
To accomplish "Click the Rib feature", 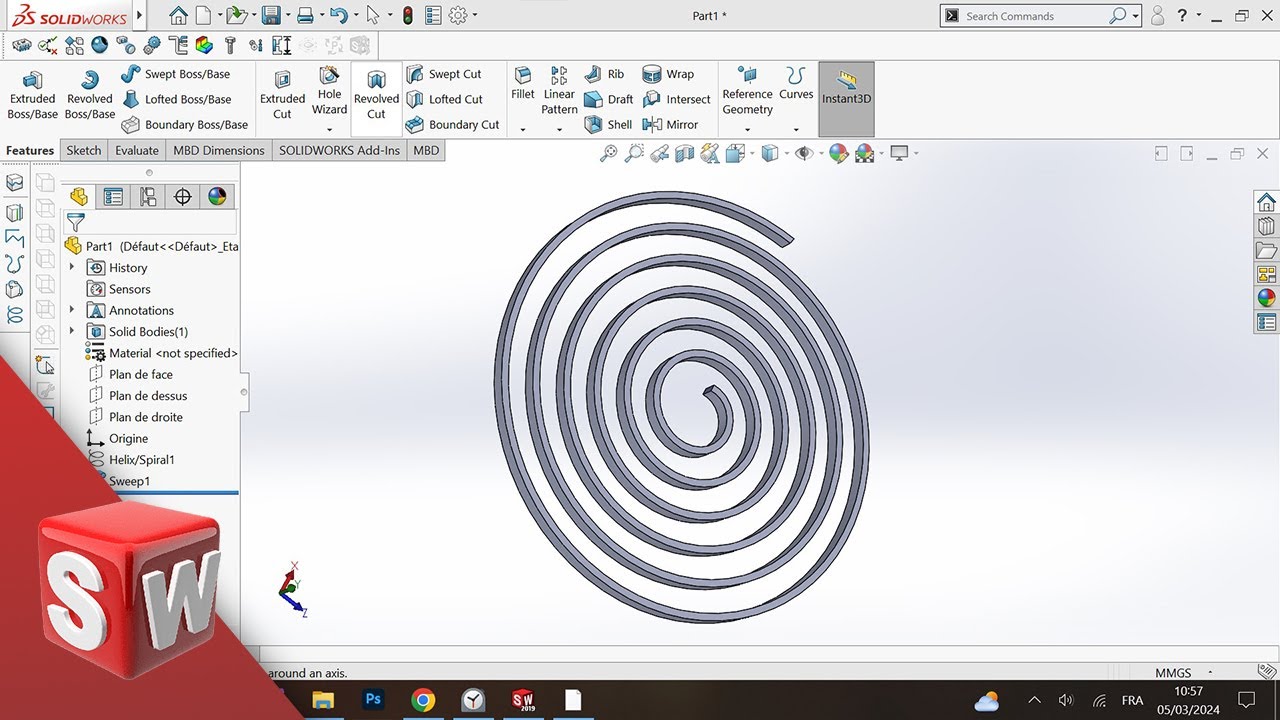I will click(x=604, y=74).
